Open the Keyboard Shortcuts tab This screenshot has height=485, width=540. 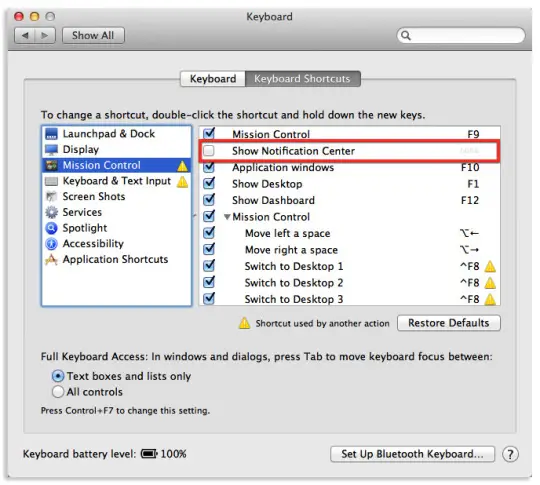point(302,79)
